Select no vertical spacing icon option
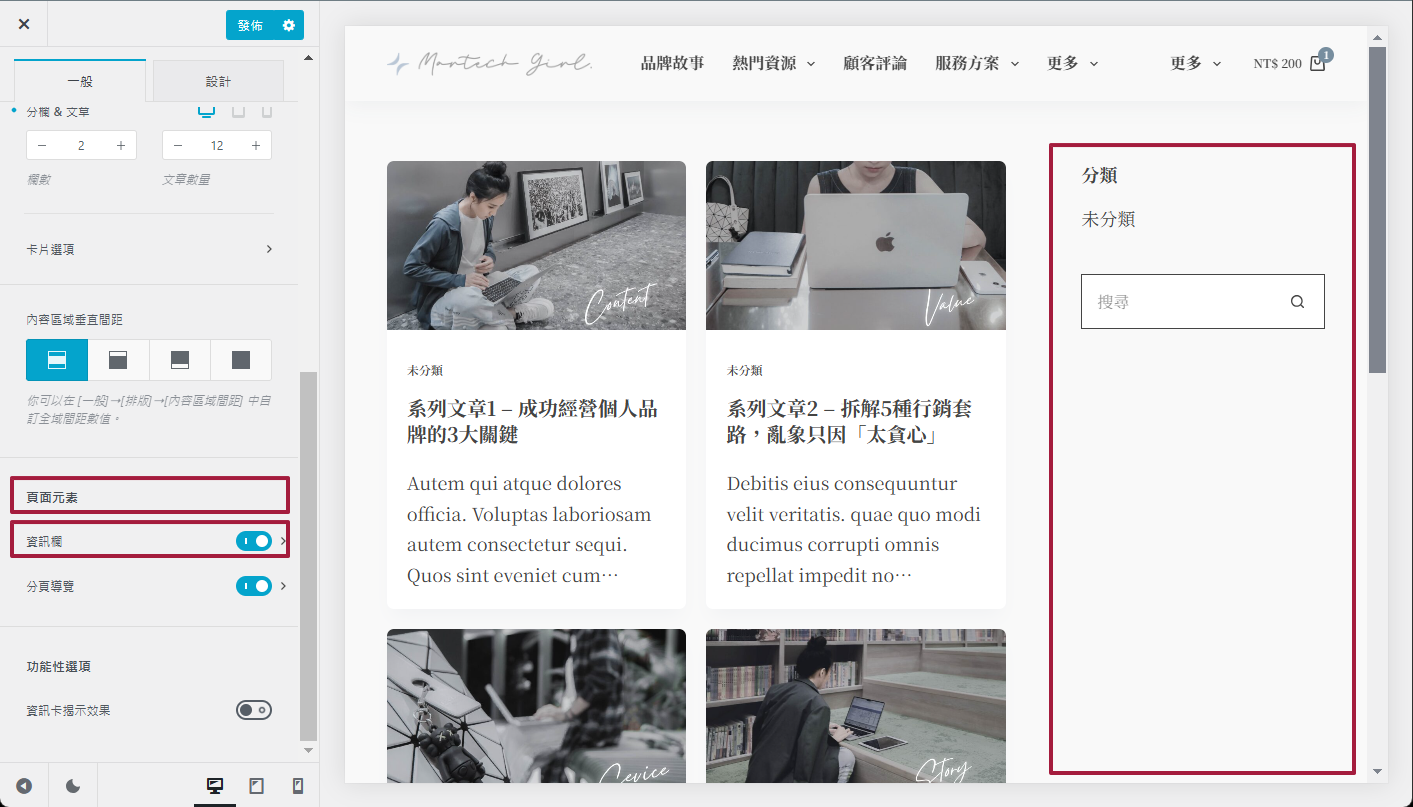Viewport: 1413px width, 807px height. coord(241,360)
